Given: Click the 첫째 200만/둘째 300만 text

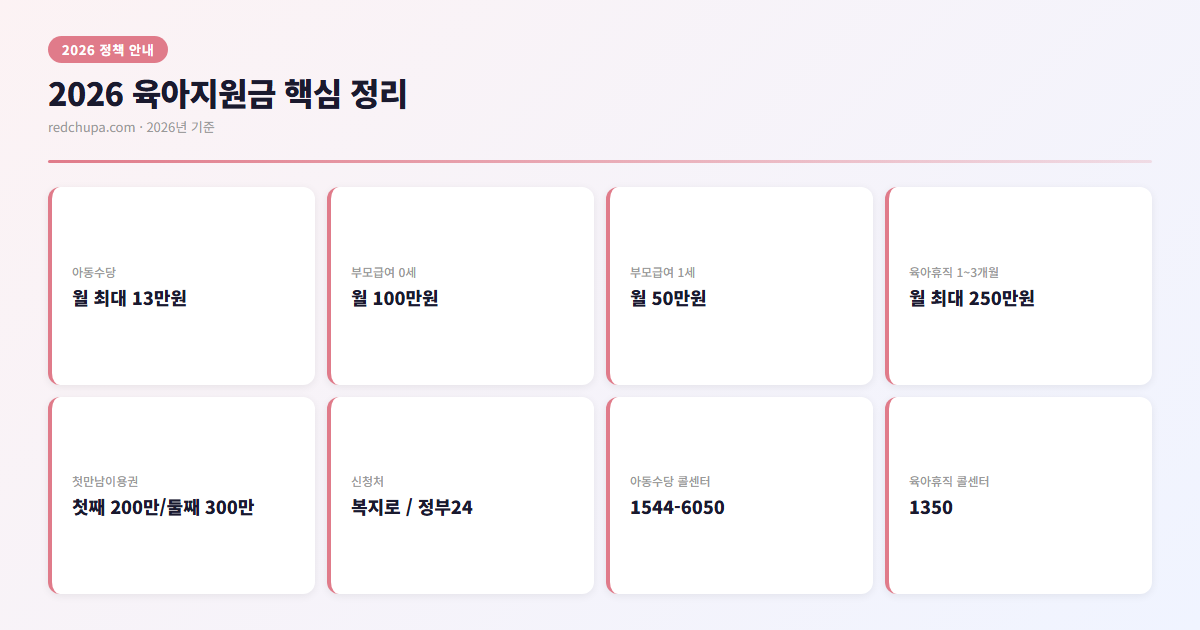Looking at the screenshot, I should 163,507.
